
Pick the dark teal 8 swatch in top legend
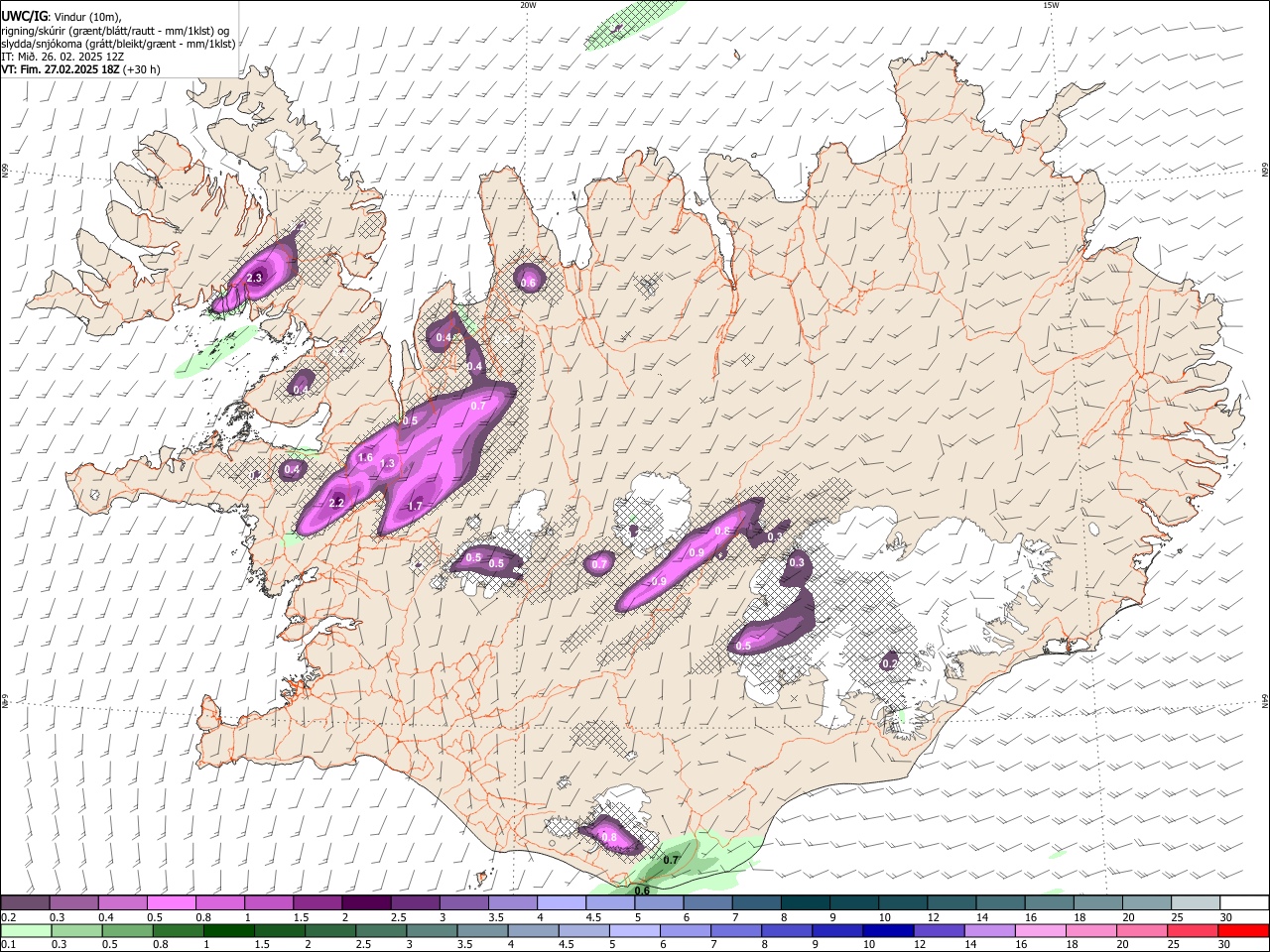click(x=806, y=903)
